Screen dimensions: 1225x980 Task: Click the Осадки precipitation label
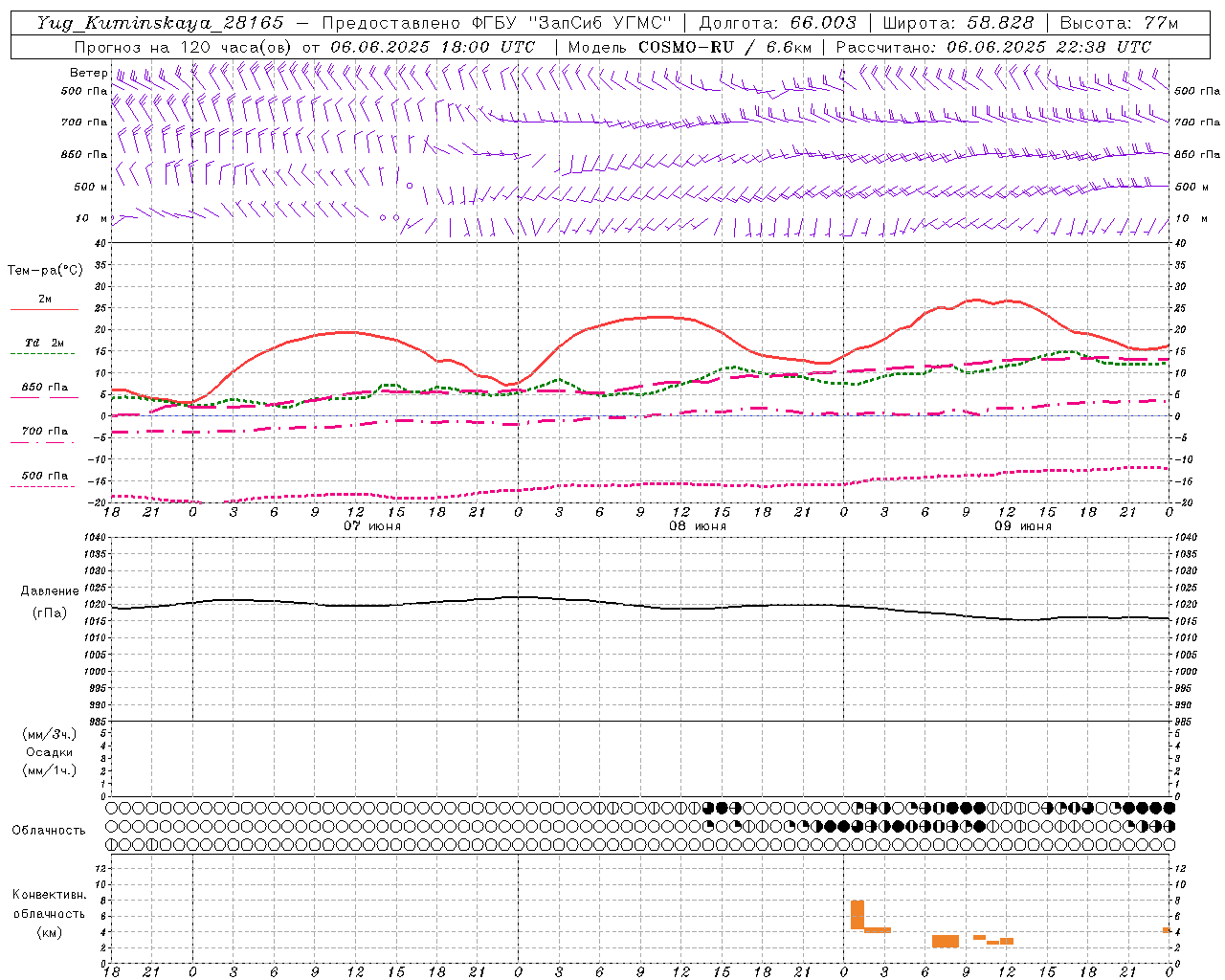[49, 752]
